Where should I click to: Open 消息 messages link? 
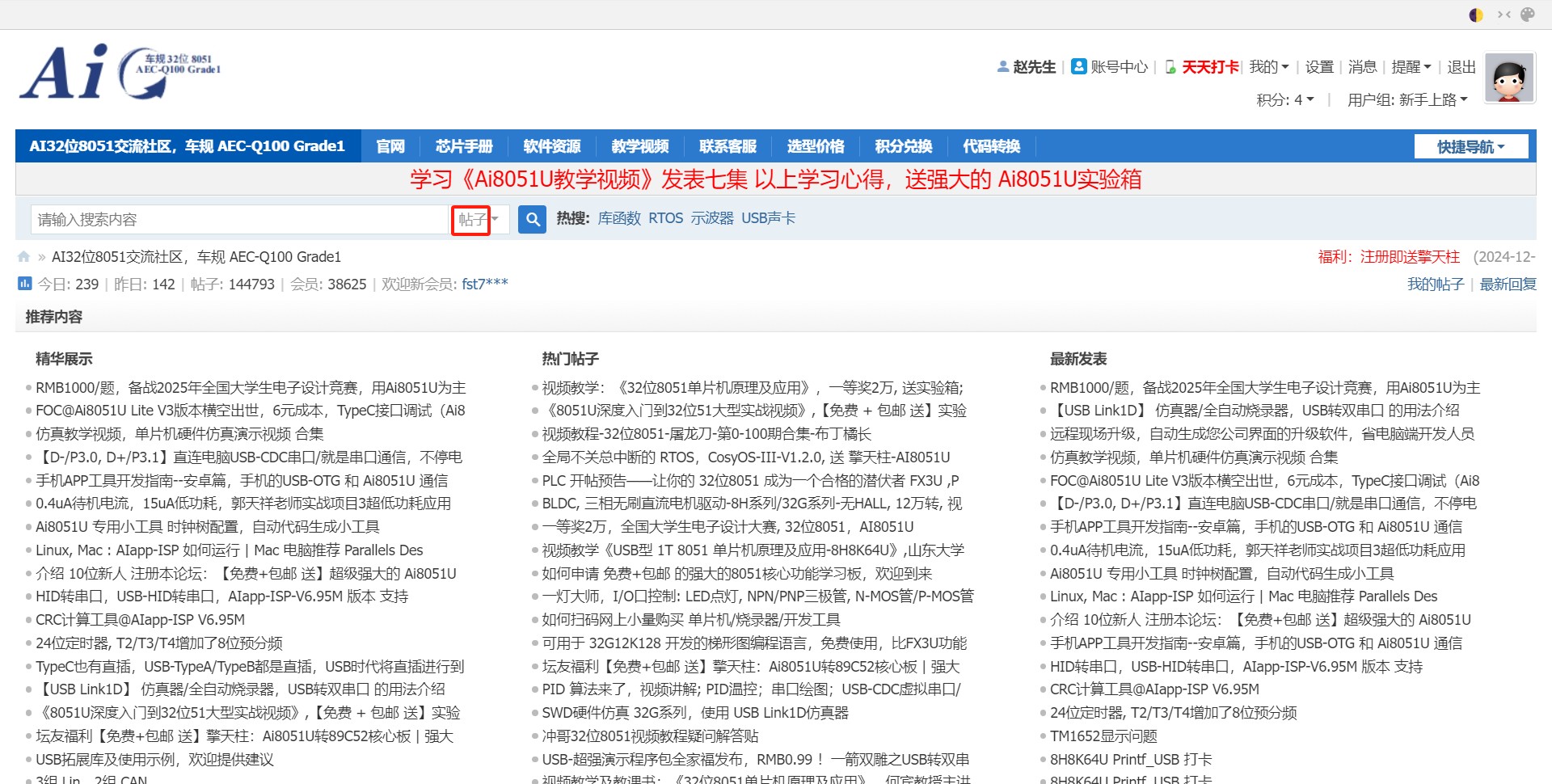tap(1362, 67)
